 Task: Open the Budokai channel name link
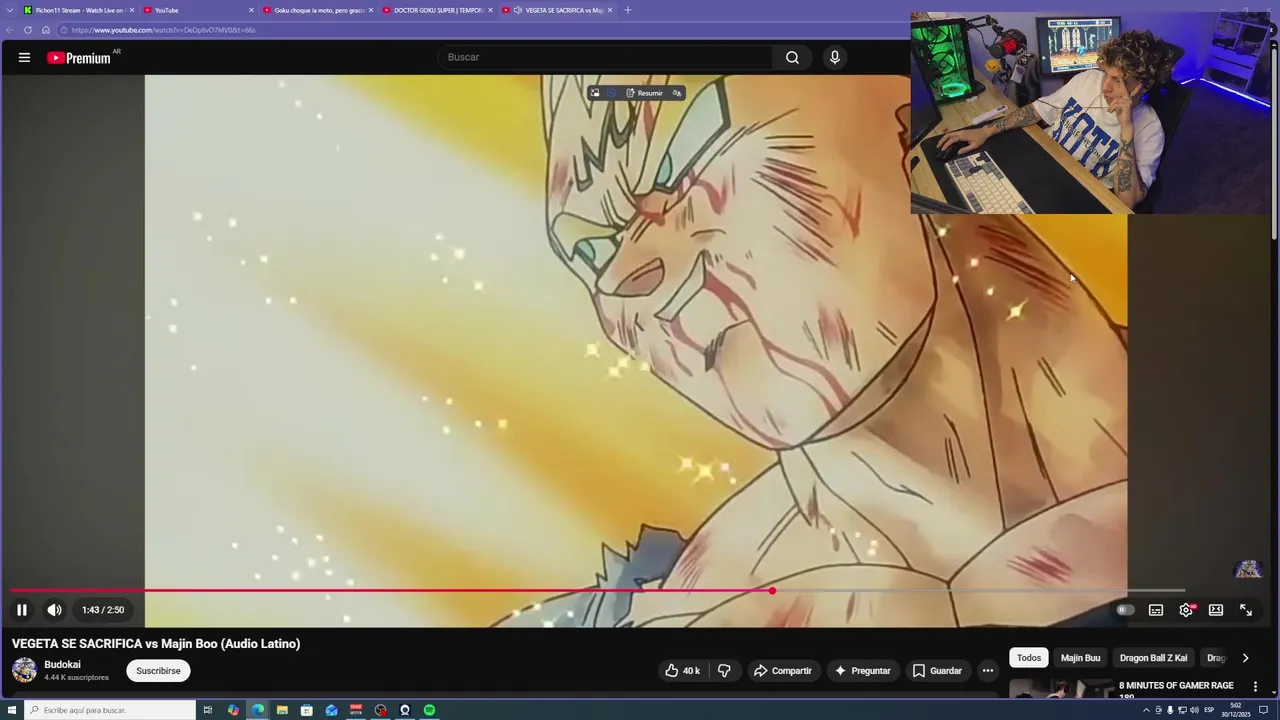pyautogui.click(x=62, y=664)
